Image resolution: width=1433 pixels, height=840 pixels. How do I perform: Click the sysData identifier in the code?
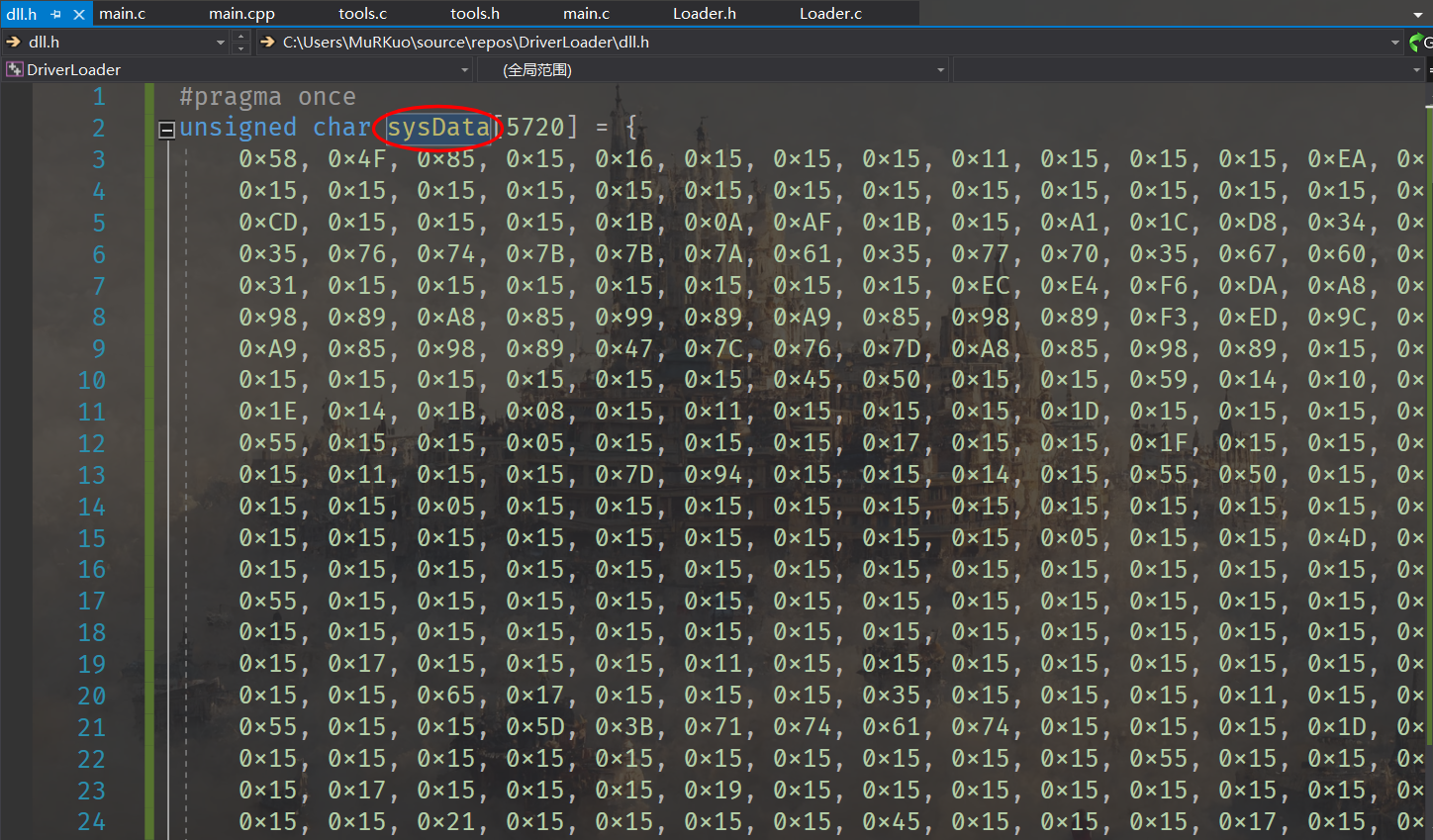pyautogui.click(x=437, y=128)
